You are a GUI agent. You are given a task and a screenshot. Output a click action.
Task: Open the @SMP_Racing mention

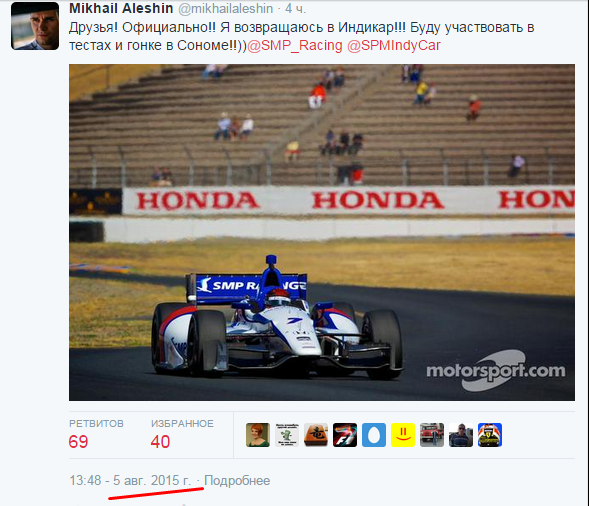[x=294, y=45]
